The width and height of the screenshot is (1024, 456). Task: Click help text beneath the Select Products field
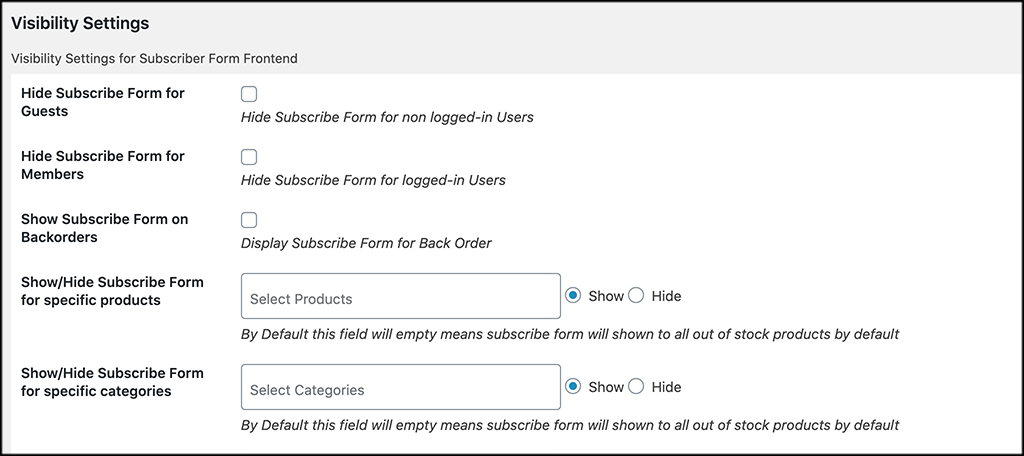point(570,334)
